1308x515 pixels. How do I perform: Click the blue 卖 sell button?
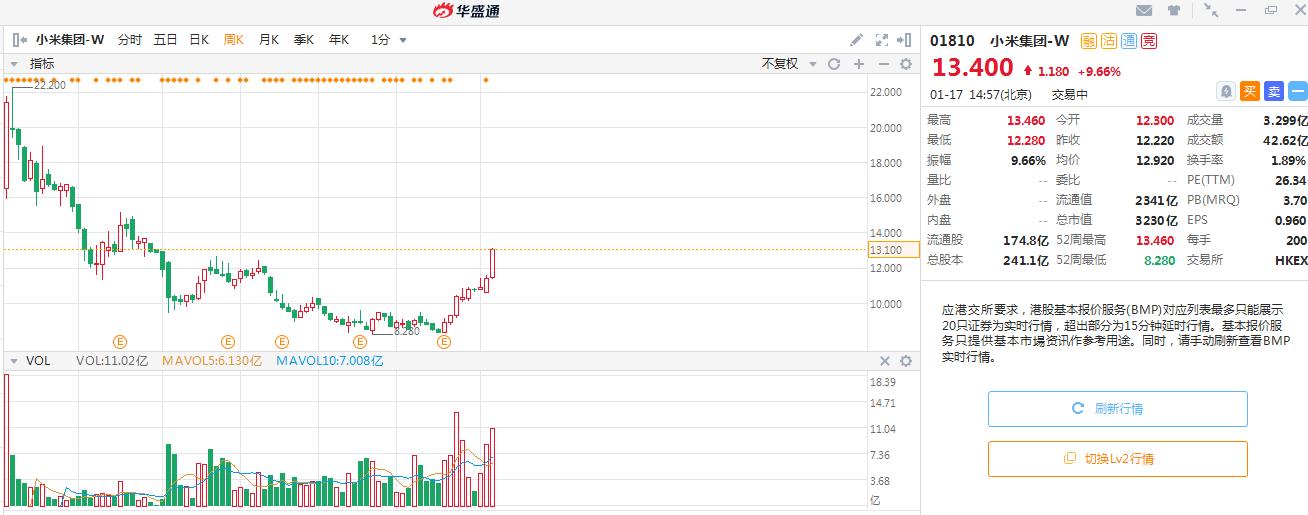pyautogui.click(x=1273, y=91)
